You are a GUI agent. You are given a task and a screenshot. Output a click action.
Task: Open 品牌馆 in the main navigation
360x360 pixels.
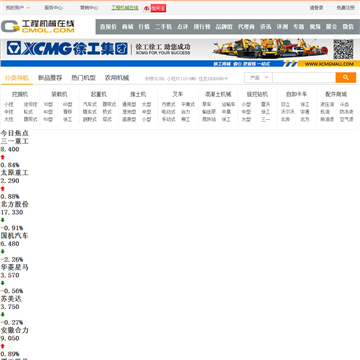click(224, 27)
